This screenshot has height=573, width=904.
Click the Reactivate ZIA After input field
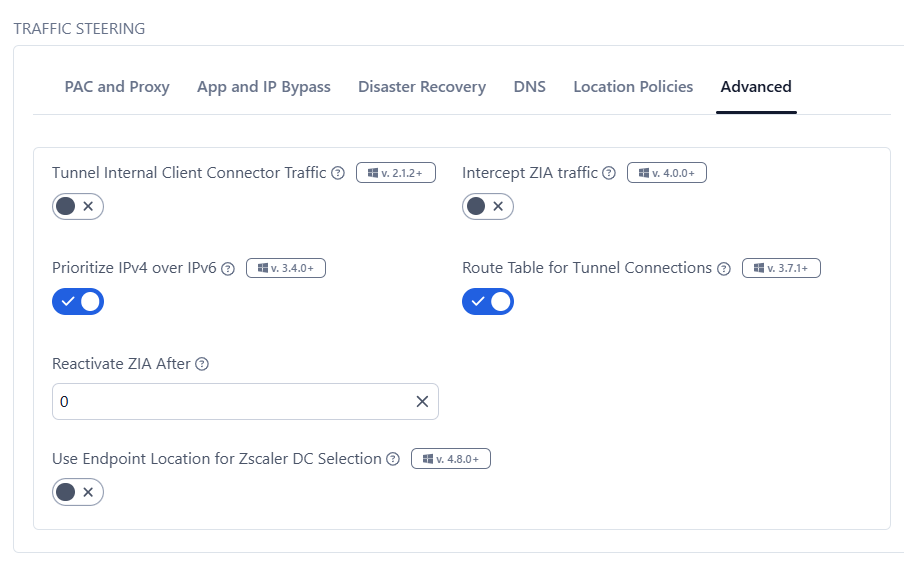click(x=230, y=401)
